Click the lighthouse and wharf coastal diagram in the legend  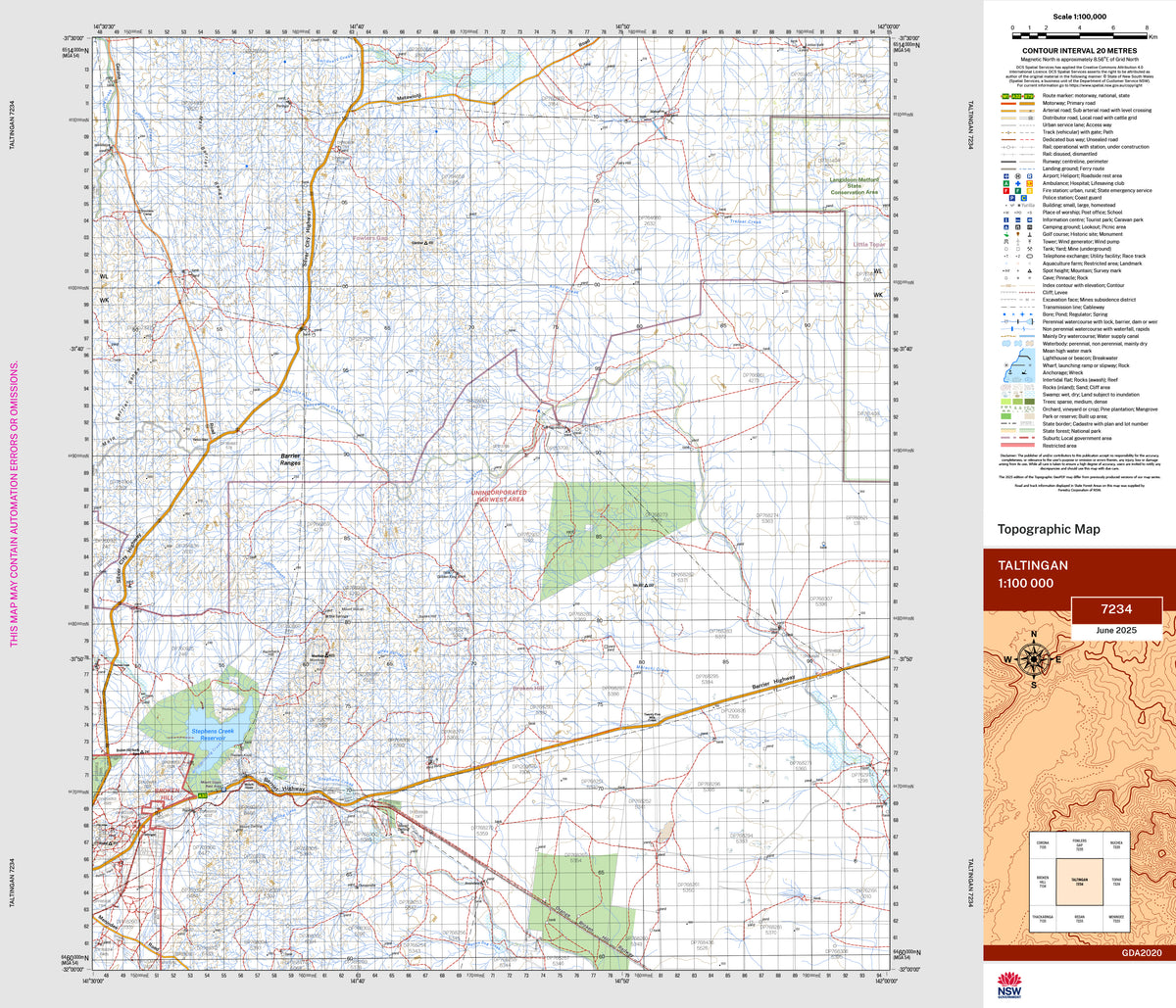pos(1019,365)
